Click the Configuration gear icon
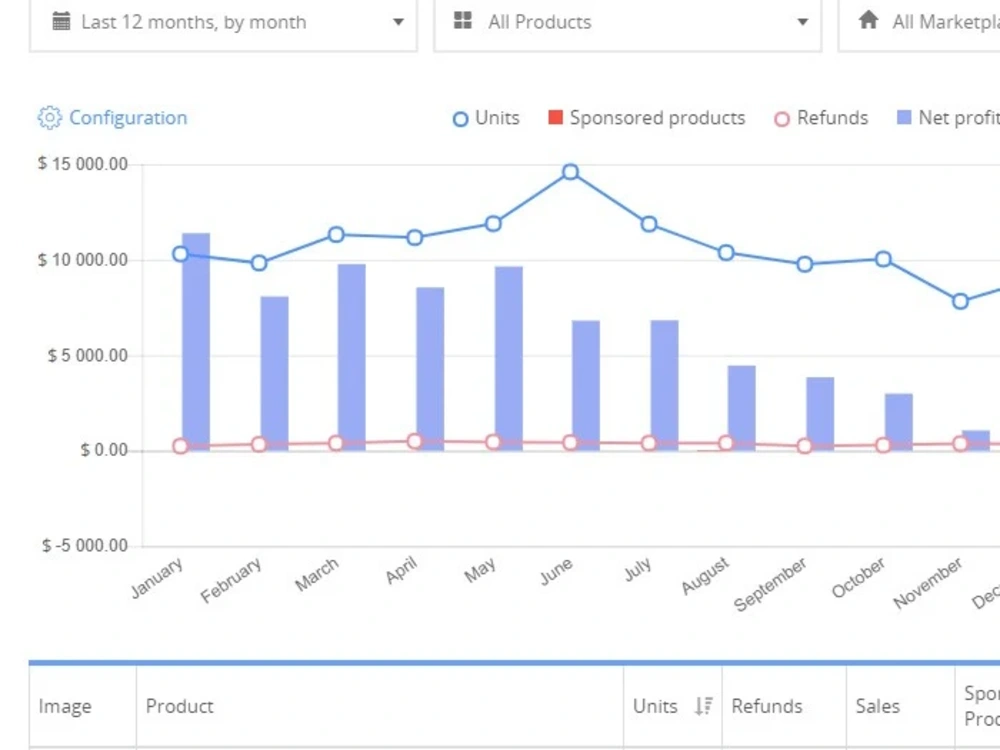Image resolution: width=1000 pixels, height=750 pixels. click(50, 118)
